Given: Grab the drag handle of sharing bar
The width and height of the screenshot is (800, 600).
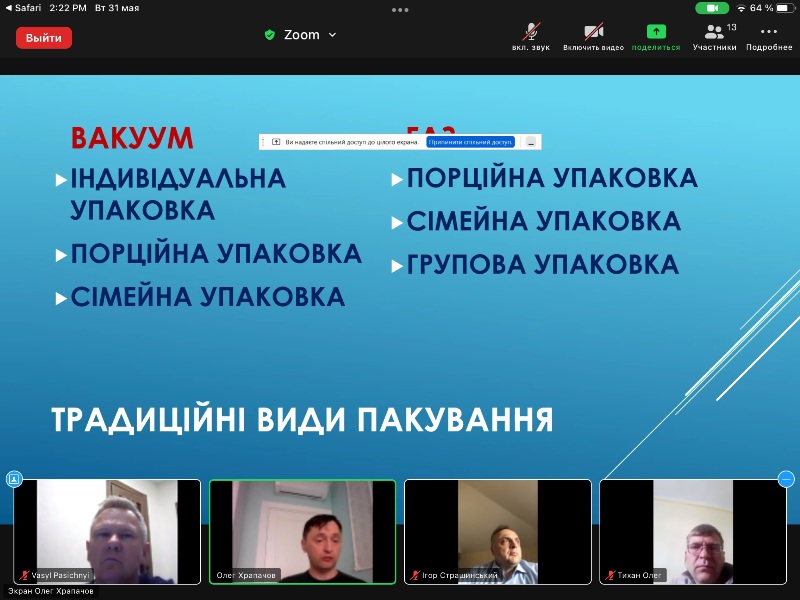Looking at the screenshot, I should coord(263,142).
